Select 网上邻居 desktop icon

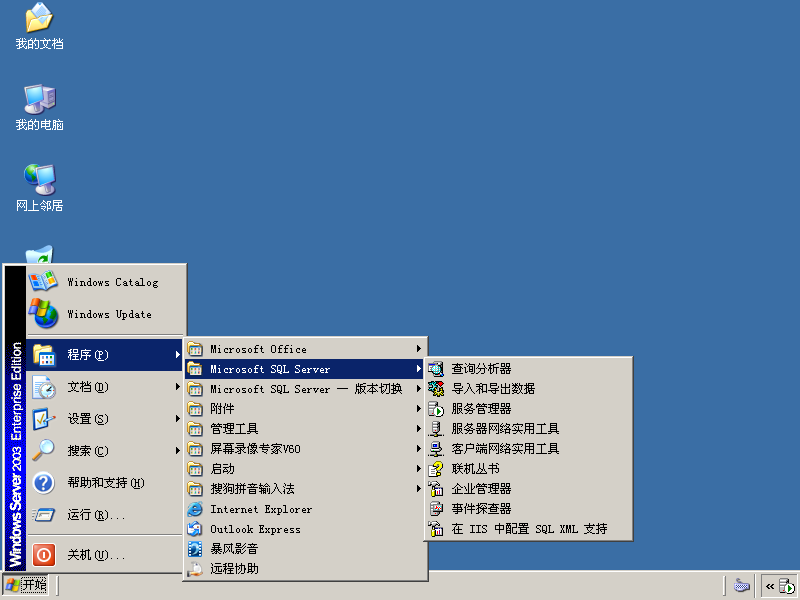click(39, 188)
